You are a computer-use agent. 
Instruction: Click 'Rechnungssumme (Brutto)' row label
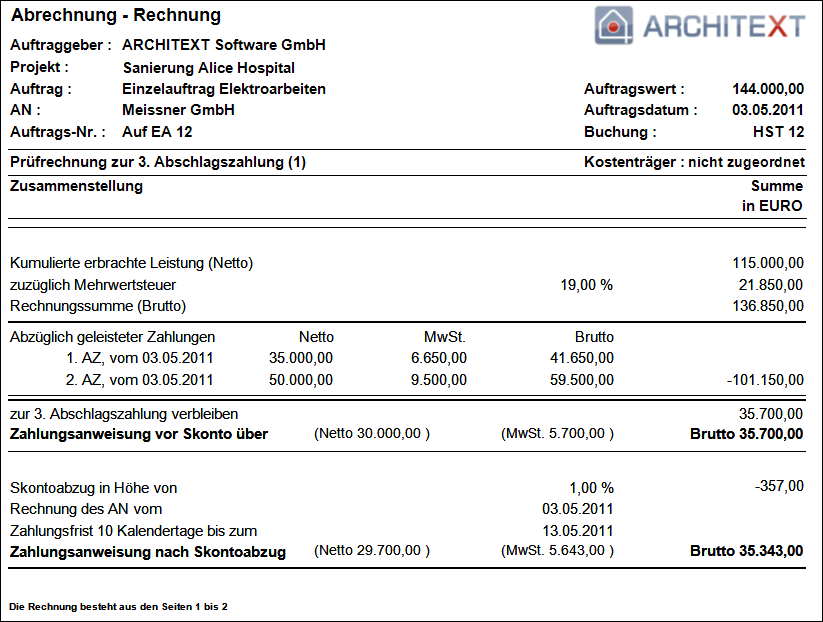(x=98, y=305)
